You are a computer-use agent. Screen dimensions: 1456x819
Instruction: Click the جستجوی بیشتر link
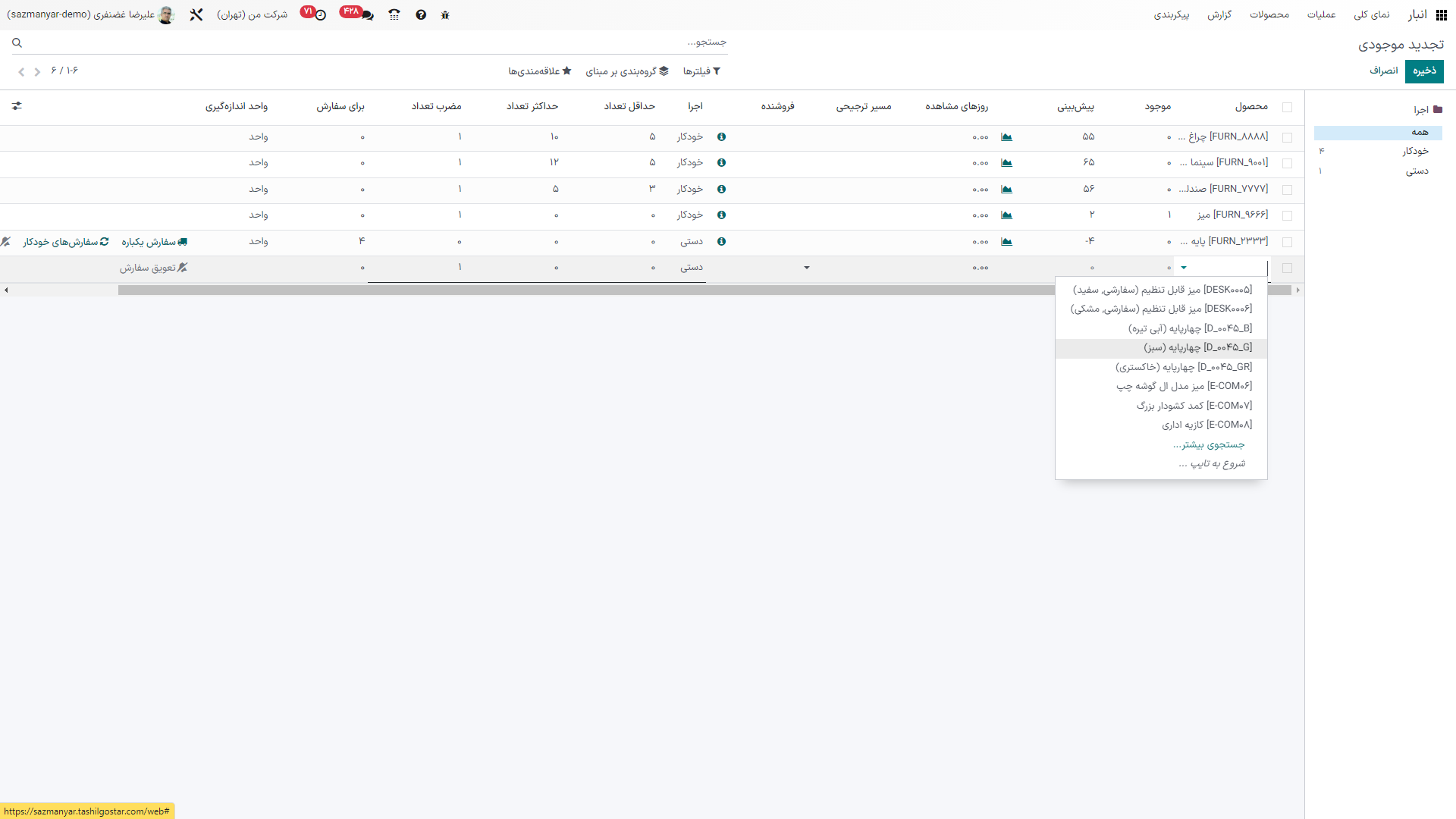click(x=1209, y=444)
